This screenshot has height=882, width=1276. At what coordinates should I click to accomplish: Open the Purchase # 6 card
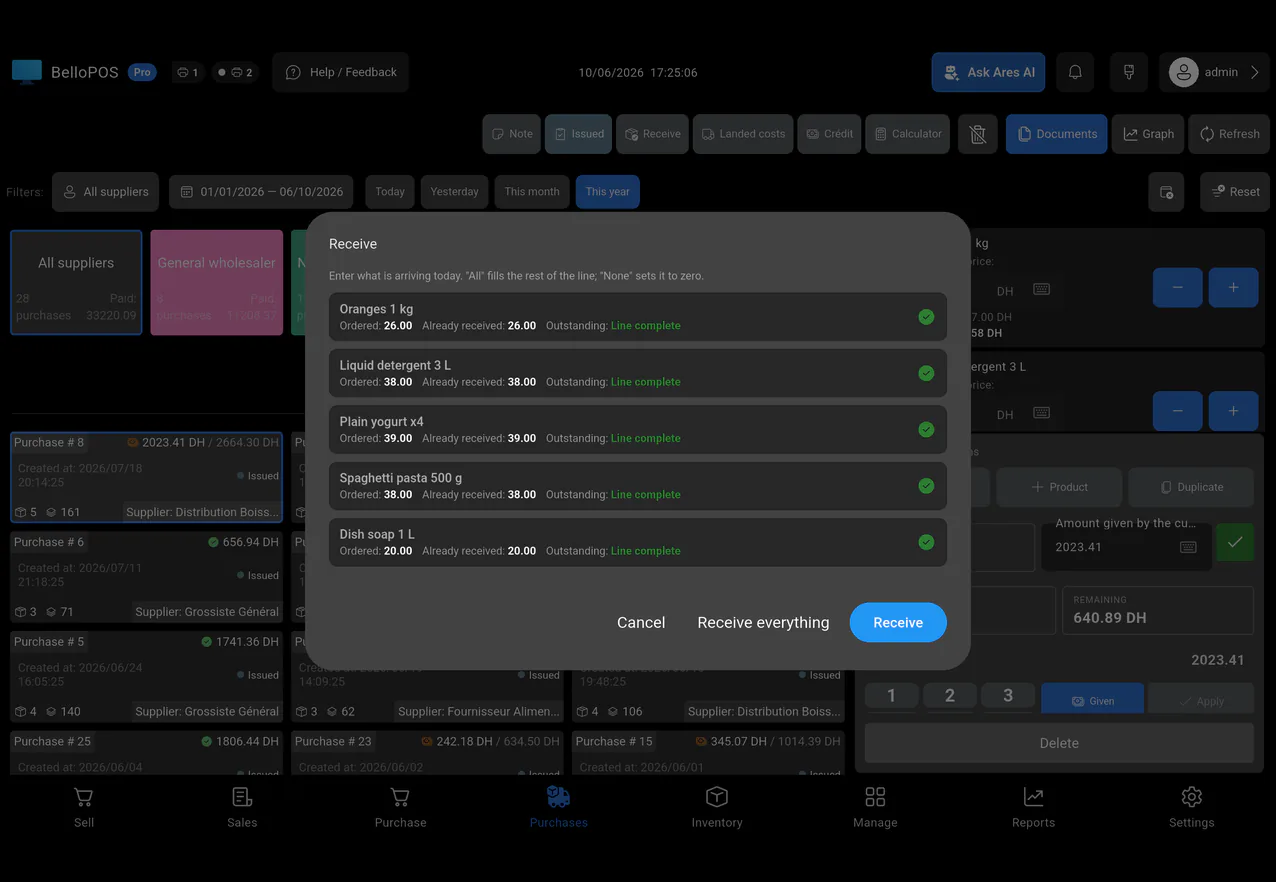pos(146,577)
